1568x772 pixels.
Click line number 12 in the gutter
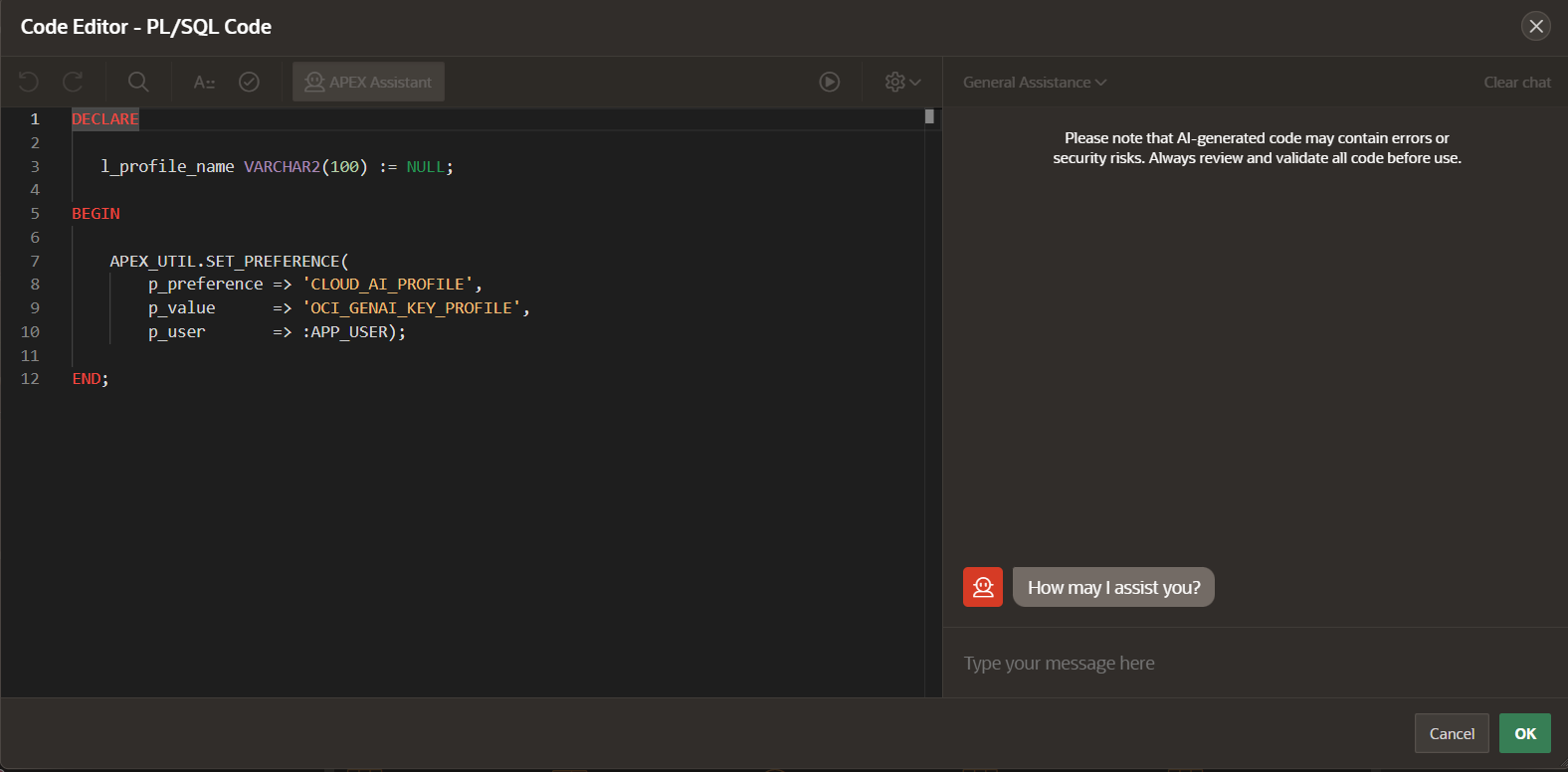click(x=30, y=379)
